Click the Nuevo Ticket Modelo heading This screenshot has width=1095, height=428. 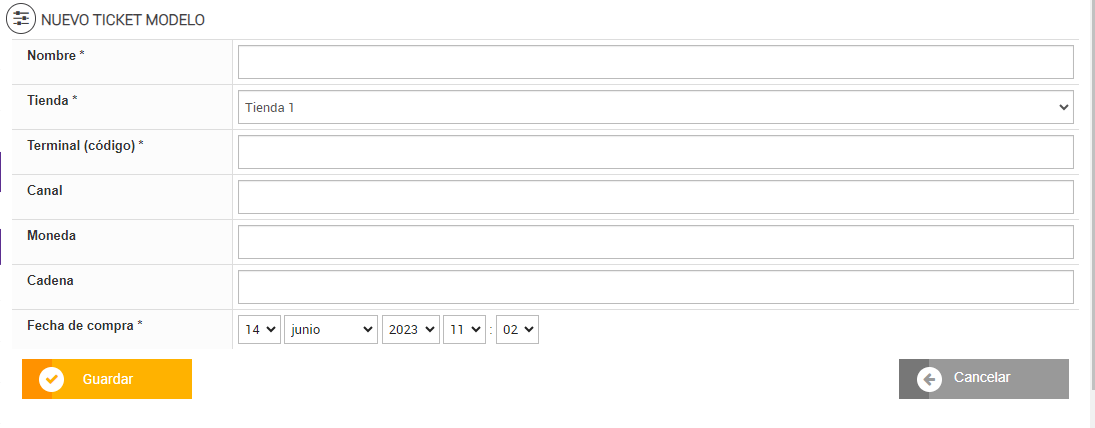click(123, 20)
